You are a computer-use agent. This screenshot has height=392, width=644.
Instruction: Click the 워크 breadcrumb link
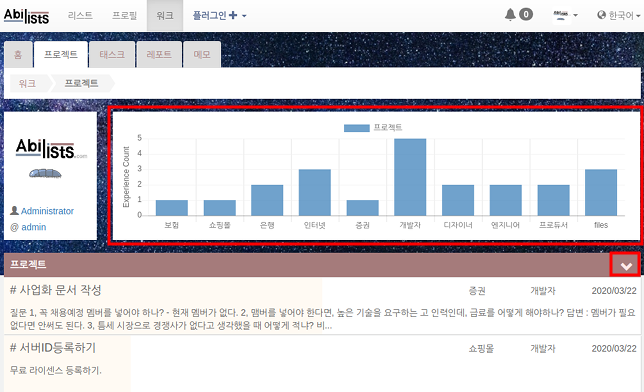tap(28, 83)
